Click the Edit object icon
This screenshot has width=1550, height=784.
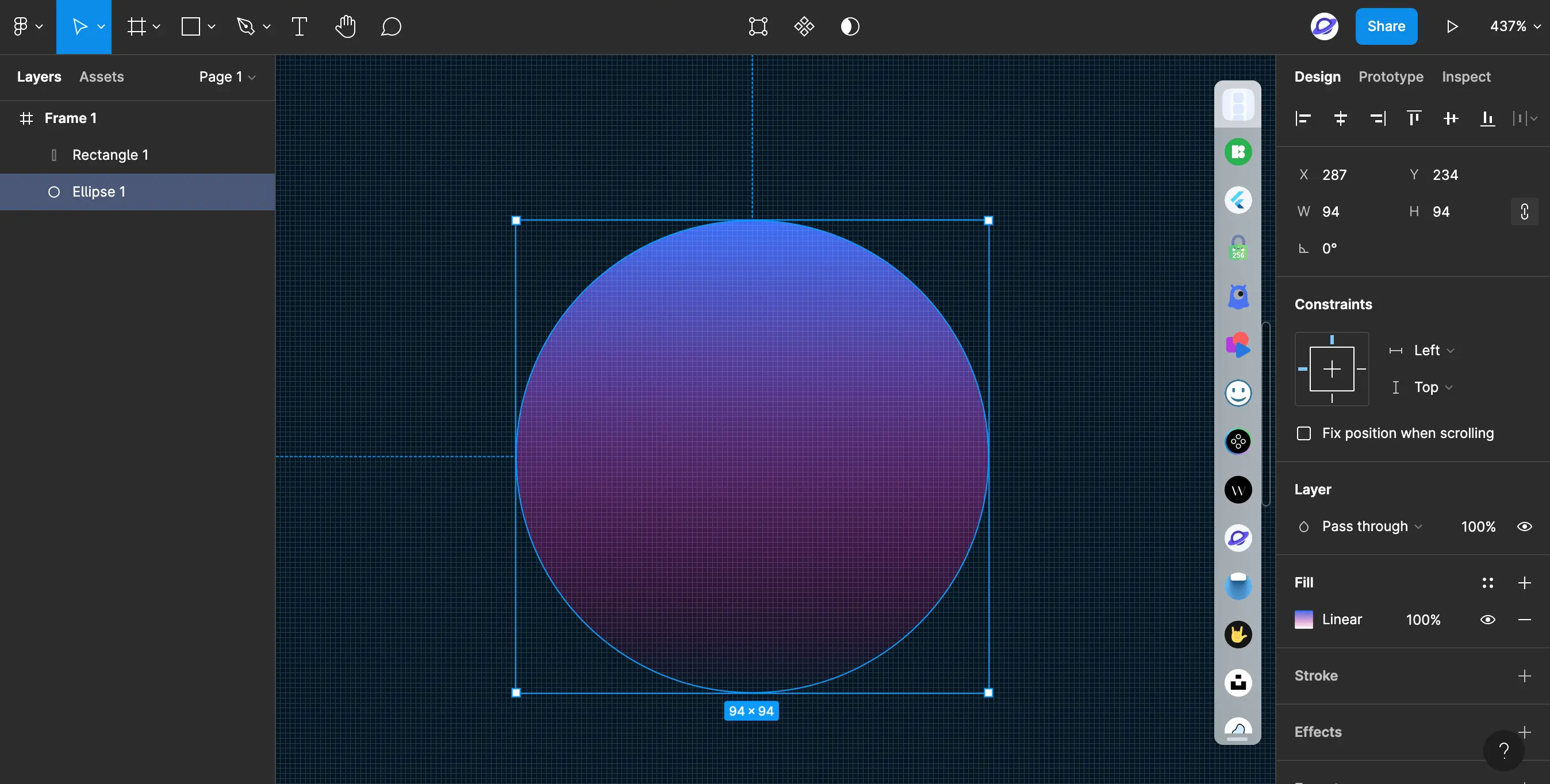pos(758,26)
